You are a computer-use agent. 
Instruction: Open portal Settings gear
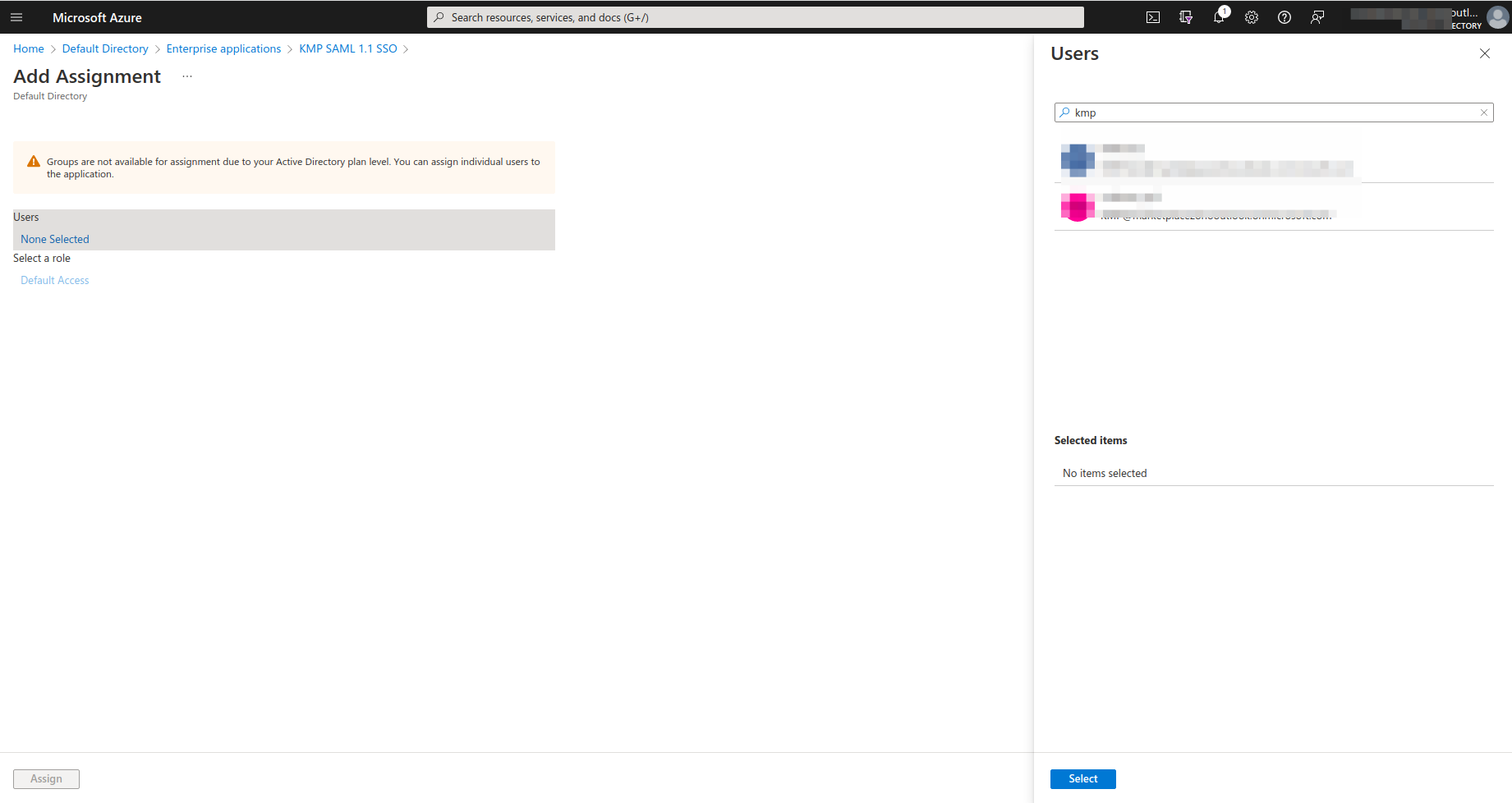tap(1252, 17)
